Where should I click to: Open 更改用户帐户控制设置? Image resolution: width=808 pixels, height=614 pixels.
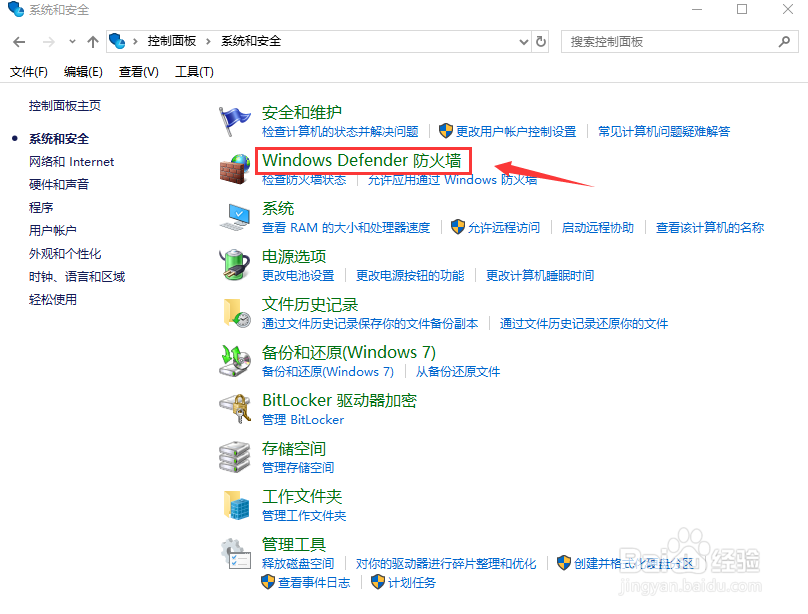[x=515, y=130]
